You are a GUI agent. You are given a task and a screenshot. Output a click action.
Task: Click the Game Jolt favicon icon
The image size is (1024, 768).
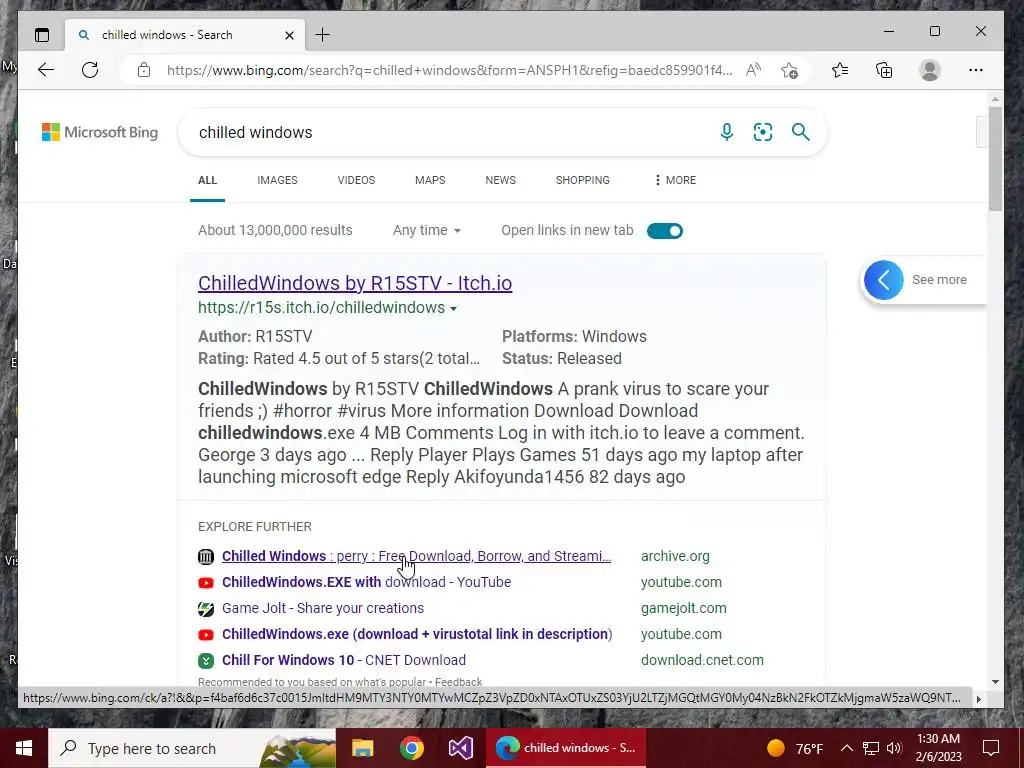pyautogui.click(x=206, y=609)
